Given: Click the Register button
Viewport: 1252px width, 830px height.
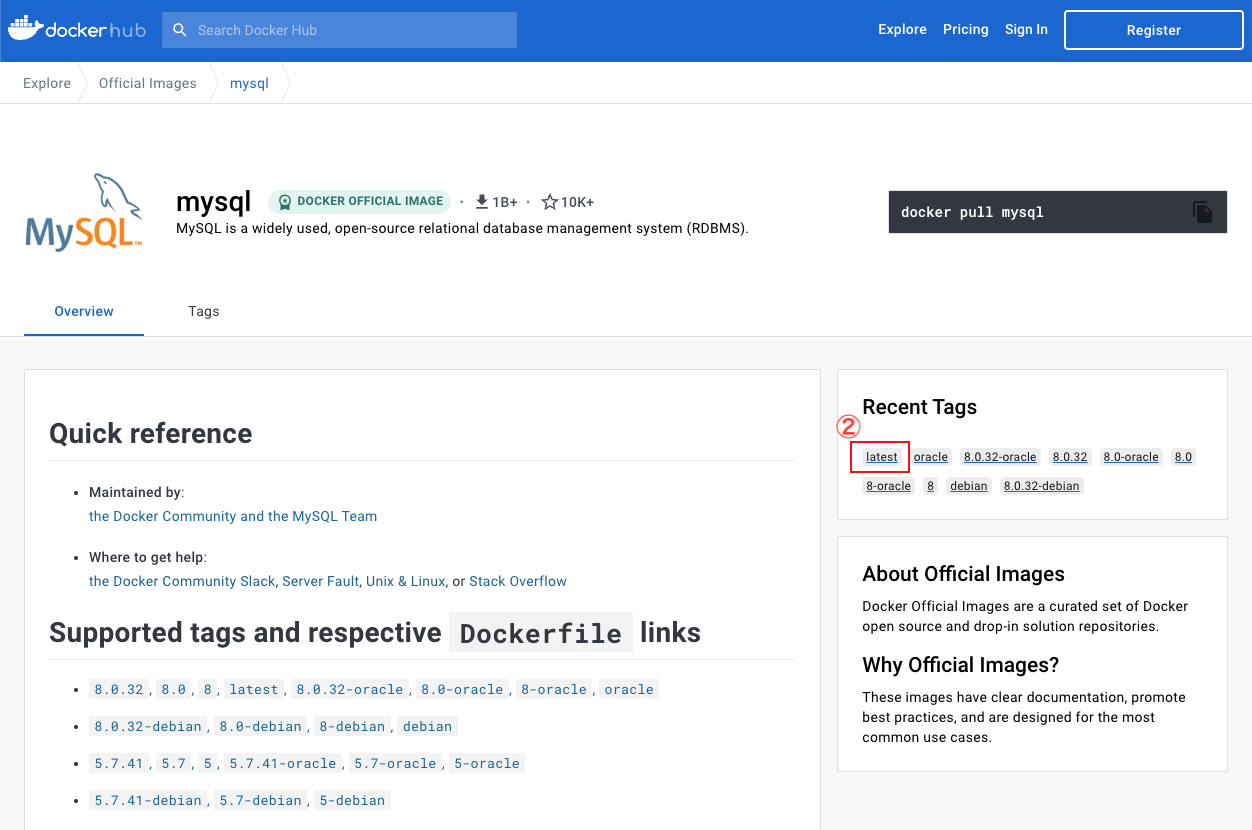Looking at the screenshot, I should pyautogui.click(x=1154, y=30).
